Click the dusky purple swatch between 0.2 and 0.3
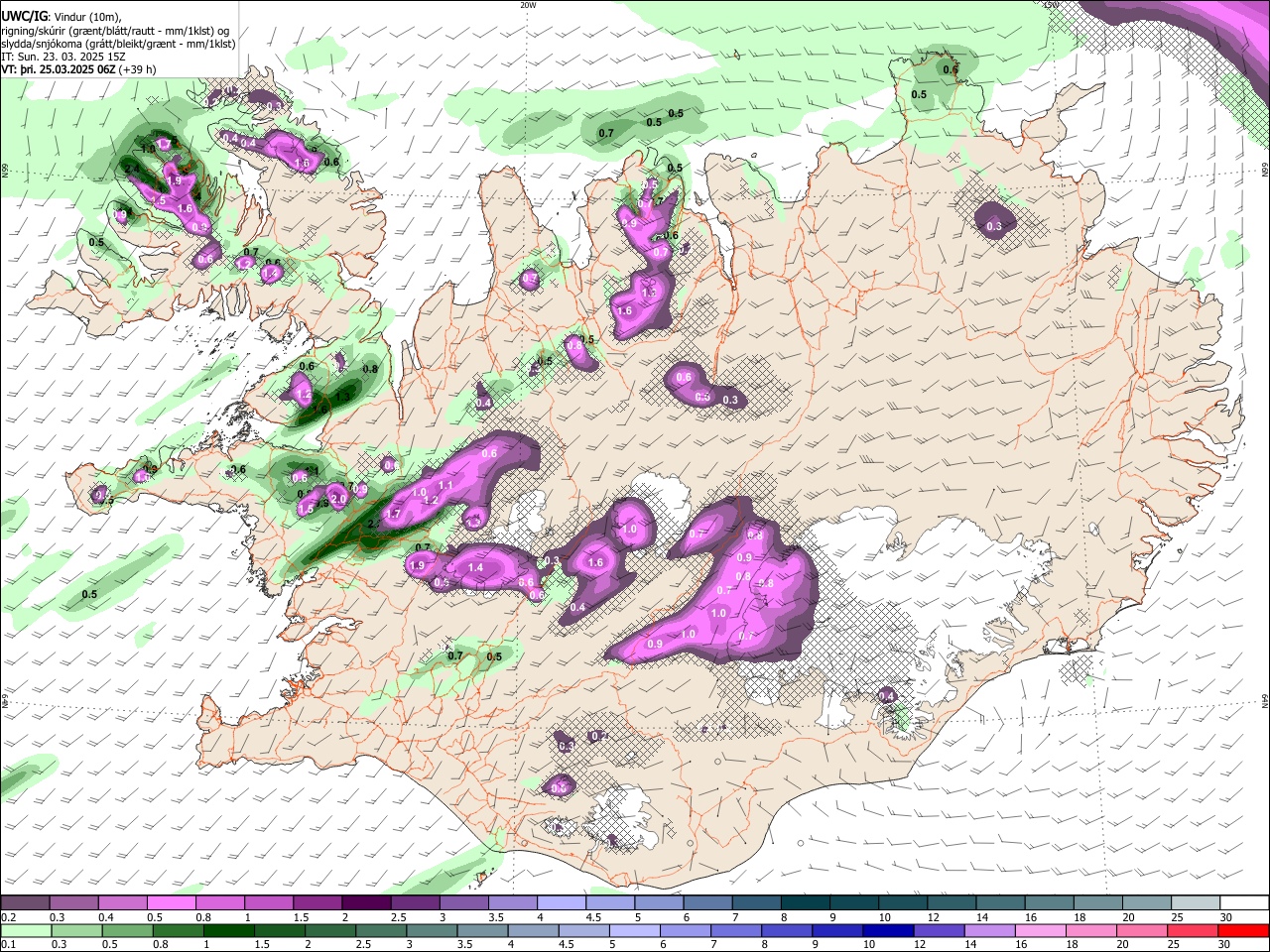 tap(25, 903)
